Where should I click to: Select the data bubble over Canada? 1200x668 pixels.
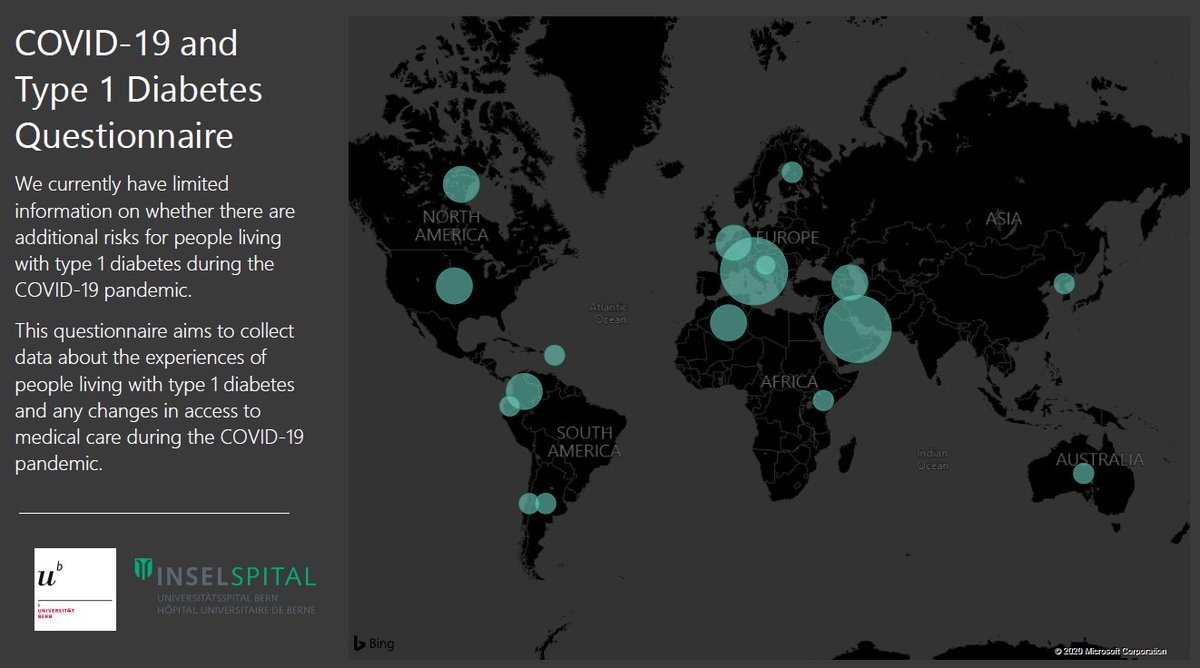click(x=461, y=184)
